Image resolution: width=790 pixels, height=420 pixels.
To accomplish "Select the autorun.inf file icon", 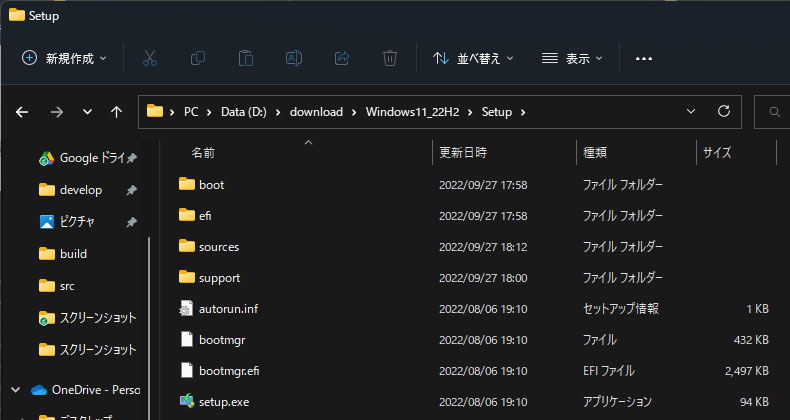I will tap(186, 309).
